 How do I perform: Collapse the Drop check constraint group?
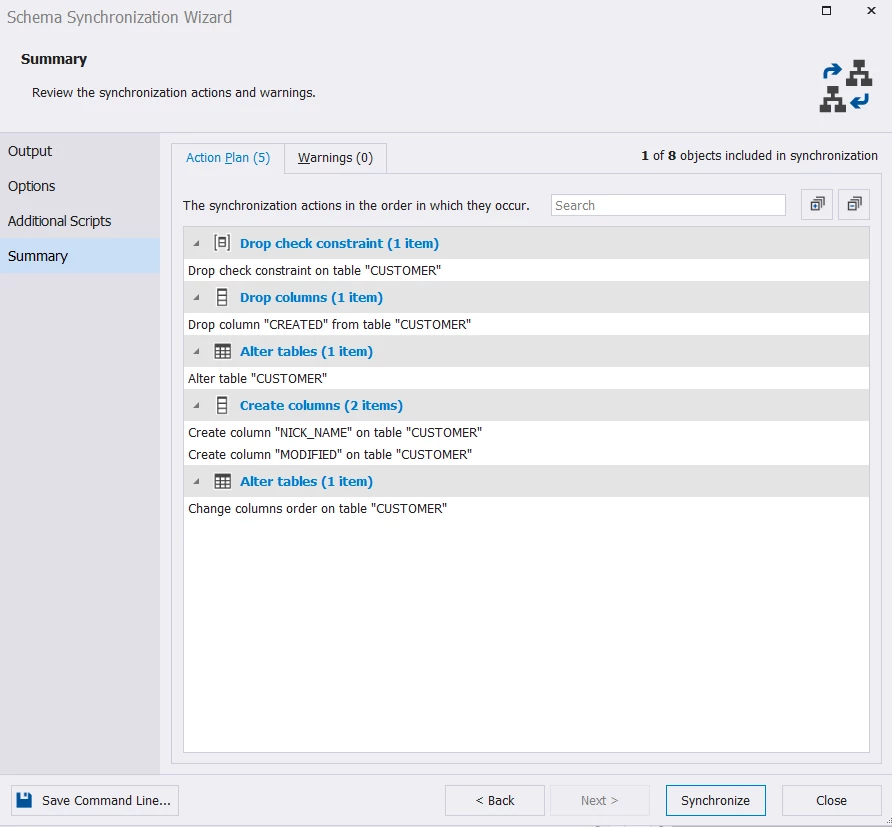coord(196,243)
